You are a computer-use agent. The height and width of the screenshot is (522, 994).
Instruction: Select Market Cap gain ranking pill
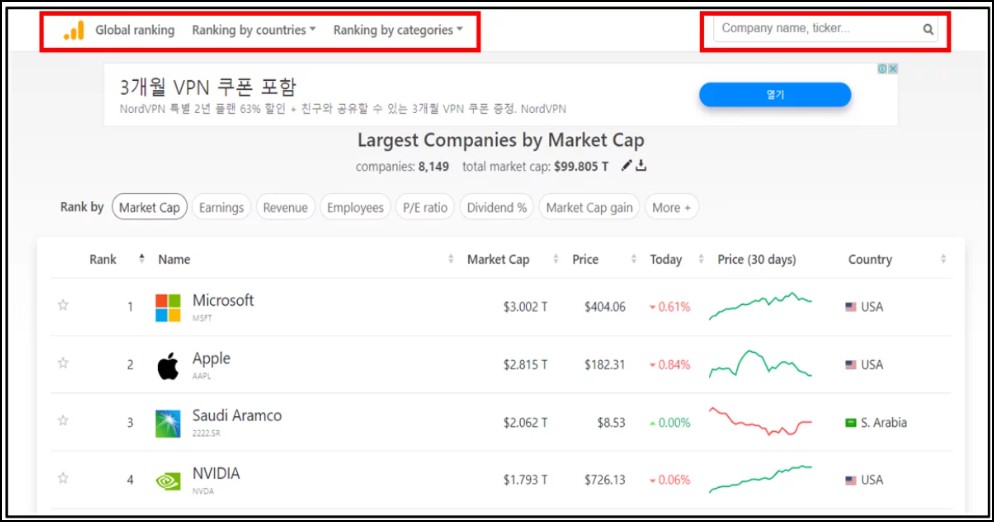pos(589,207)
